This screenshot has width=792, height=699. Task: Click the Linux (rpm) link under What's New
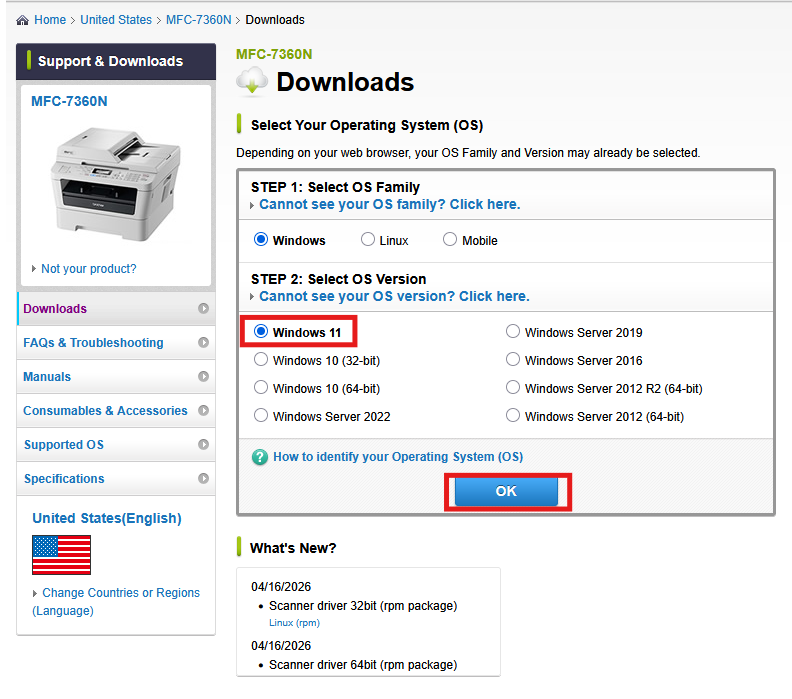[x=294, y=623]
